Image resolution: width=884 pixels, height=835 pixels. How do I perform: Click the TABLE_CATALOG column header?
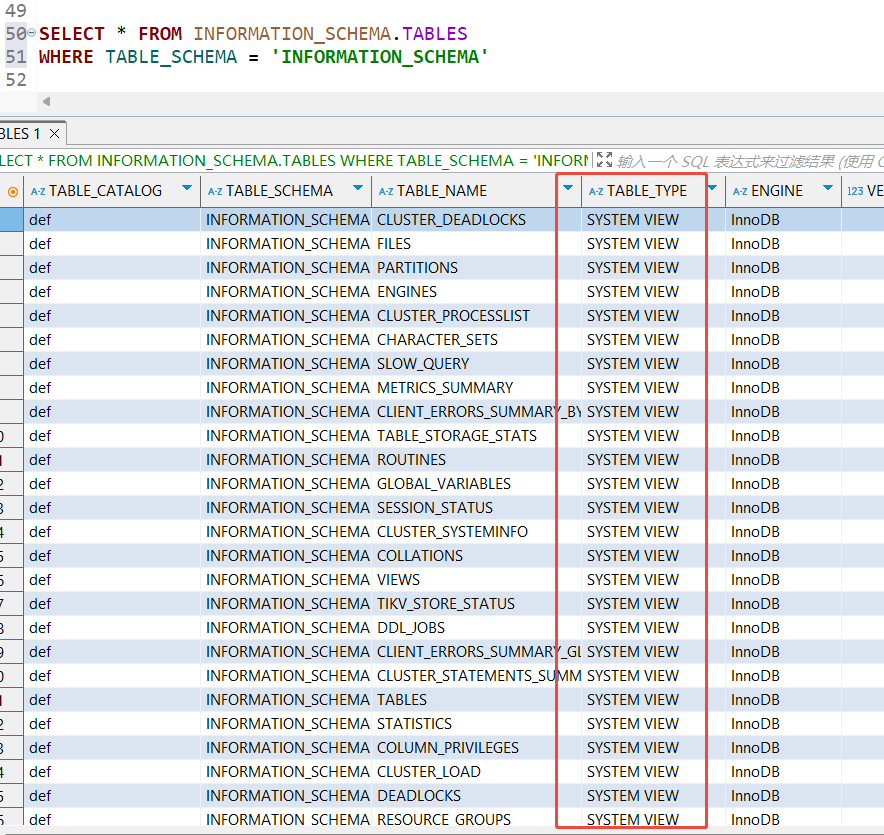112,191
